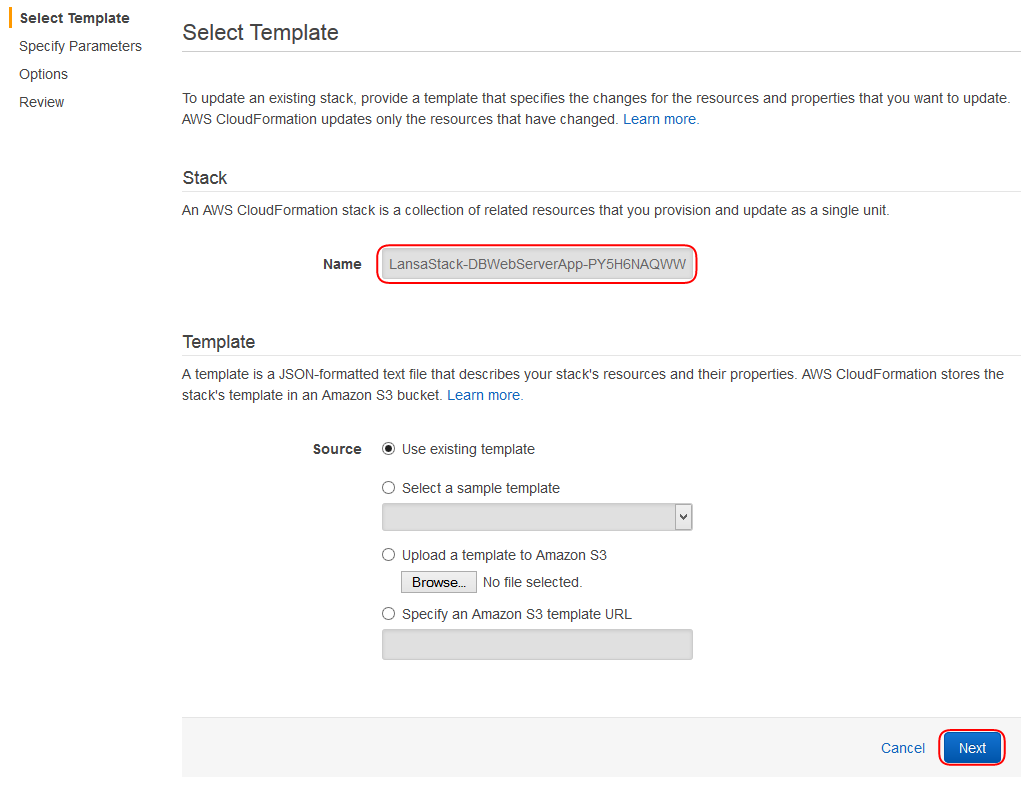The height and width of the screenshot is (785, 1028).
Task: Click the stack Name input field
Action: (537, 264)
